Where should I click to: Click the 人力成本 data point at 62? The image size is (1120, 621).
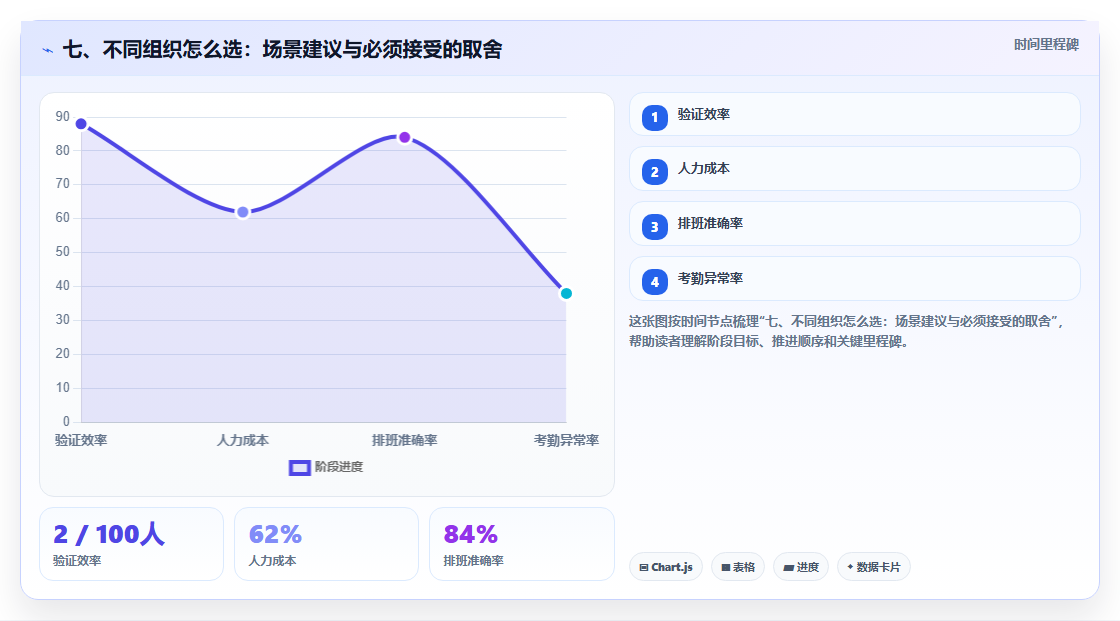[x=243, y=212]
